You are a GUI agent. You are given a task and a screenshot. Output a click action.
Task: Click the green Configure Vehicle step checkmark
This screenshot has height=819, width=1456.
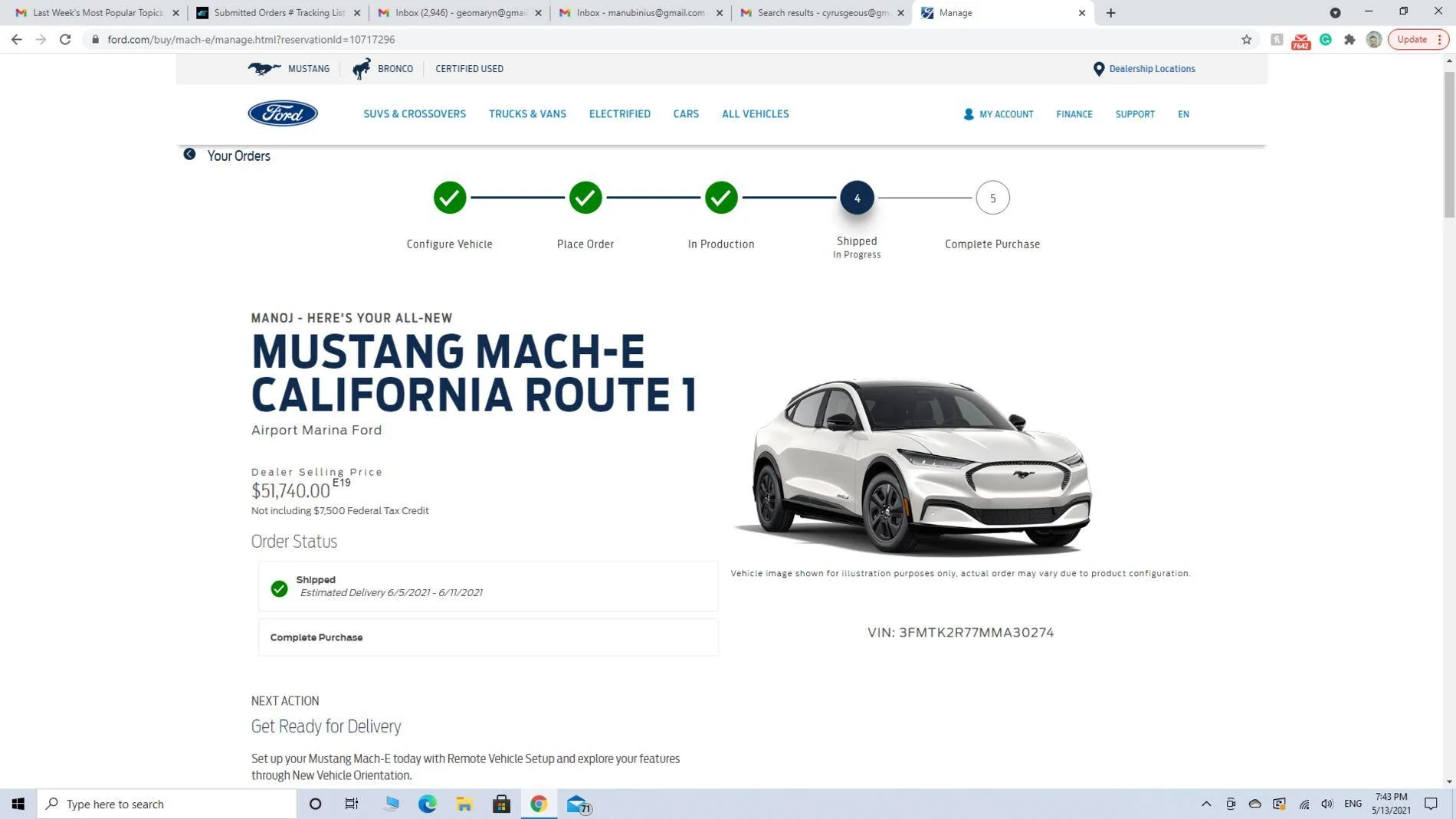point(450,198)
